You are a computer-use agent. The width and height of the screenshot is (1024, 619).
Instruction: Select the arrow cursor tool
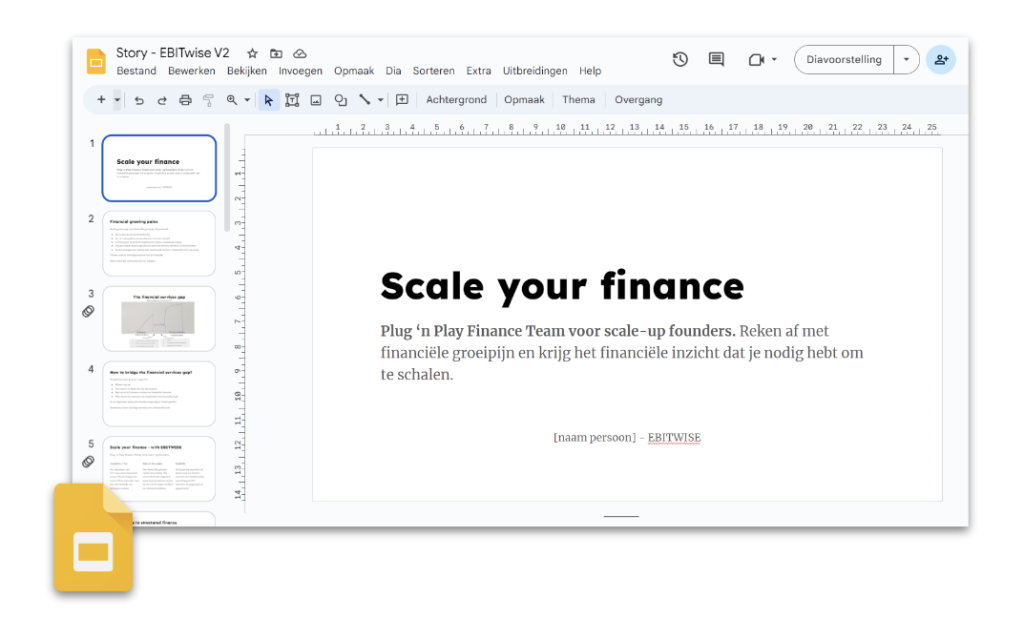[268, 100]
